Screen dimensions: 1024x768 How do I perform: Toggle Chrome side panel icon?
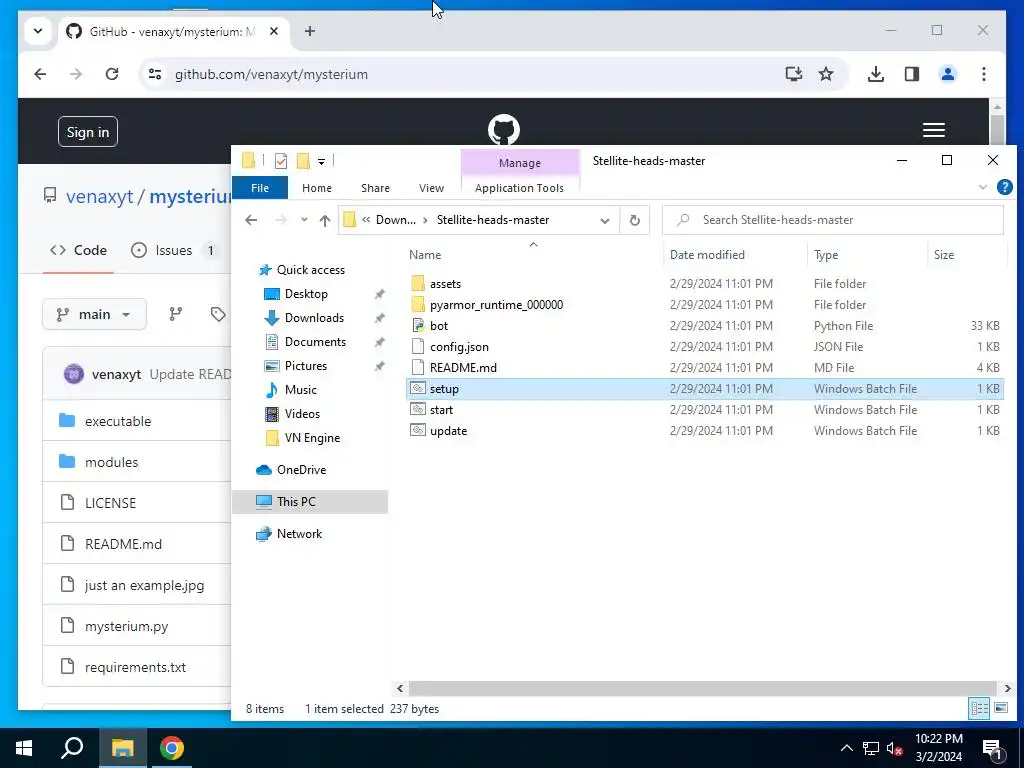click(912, 74)
